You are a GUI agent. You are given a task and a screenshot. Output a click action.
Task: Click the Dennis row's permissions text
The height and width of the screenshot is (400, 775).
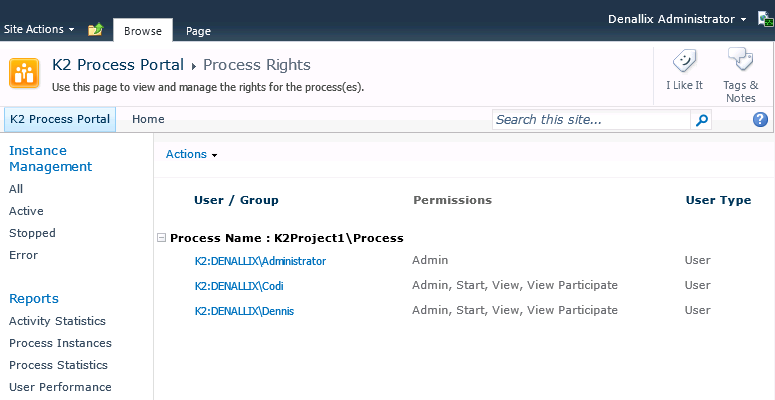(x=515, y=311)
